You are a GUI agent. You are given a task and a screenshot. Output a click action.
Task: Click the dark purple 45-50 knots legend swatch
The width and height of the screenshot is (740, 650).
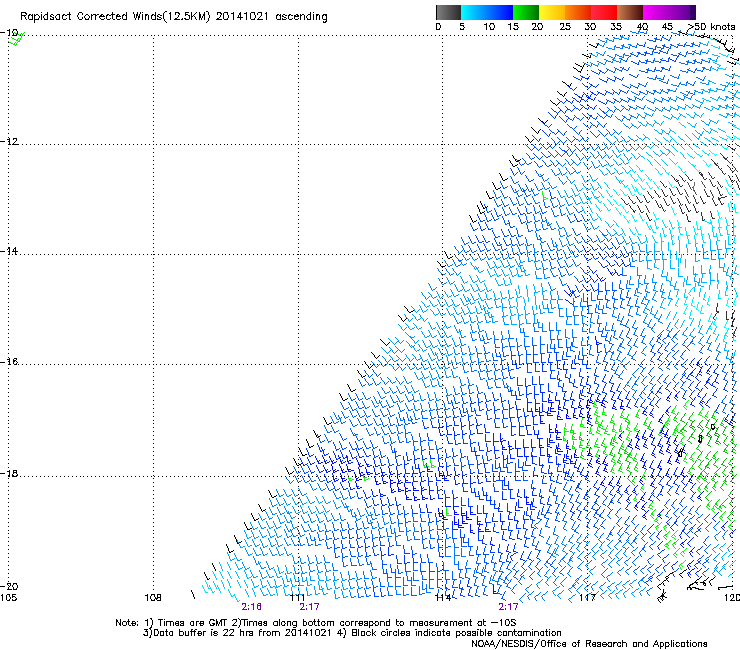tap(682, 12)
